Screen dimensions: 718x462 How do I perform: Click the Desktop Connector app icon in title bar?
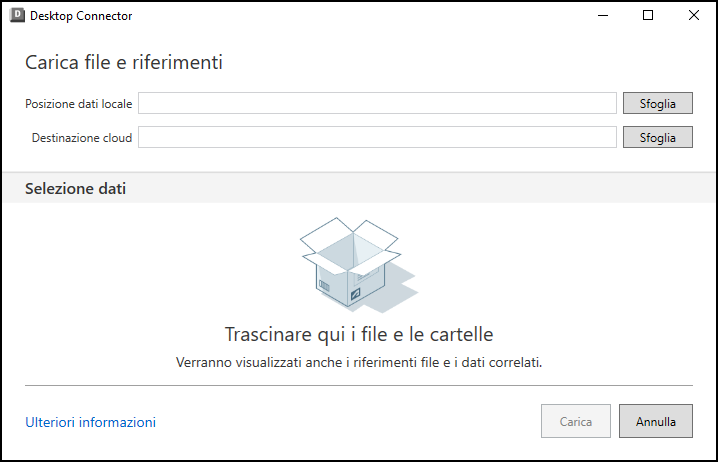(x=17, y=16)
